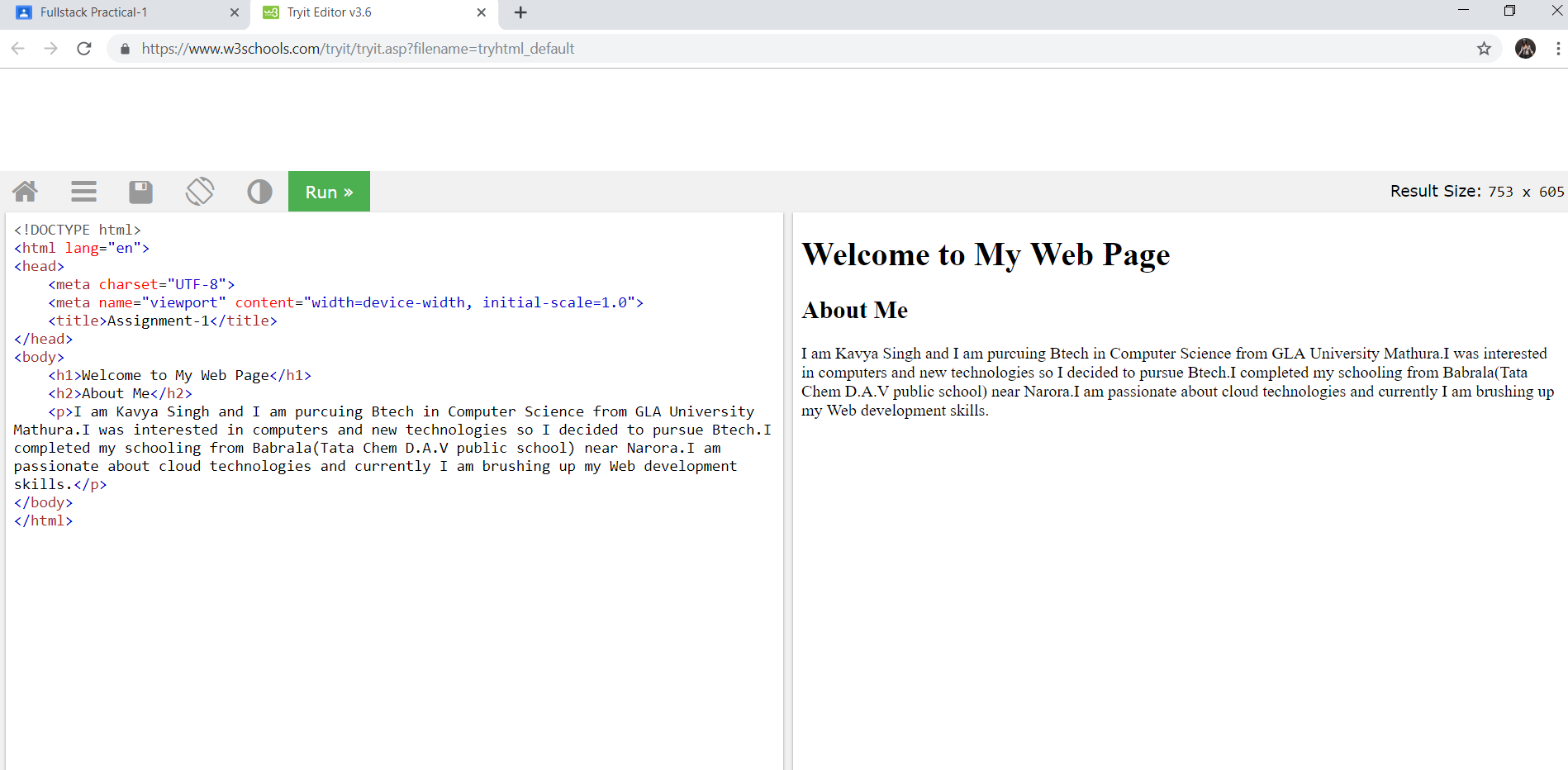Close the Tryit Editor v3.6 tab
Image resolution: width=1568 pixels, height=770 pixels.
[x=482, y=12]
